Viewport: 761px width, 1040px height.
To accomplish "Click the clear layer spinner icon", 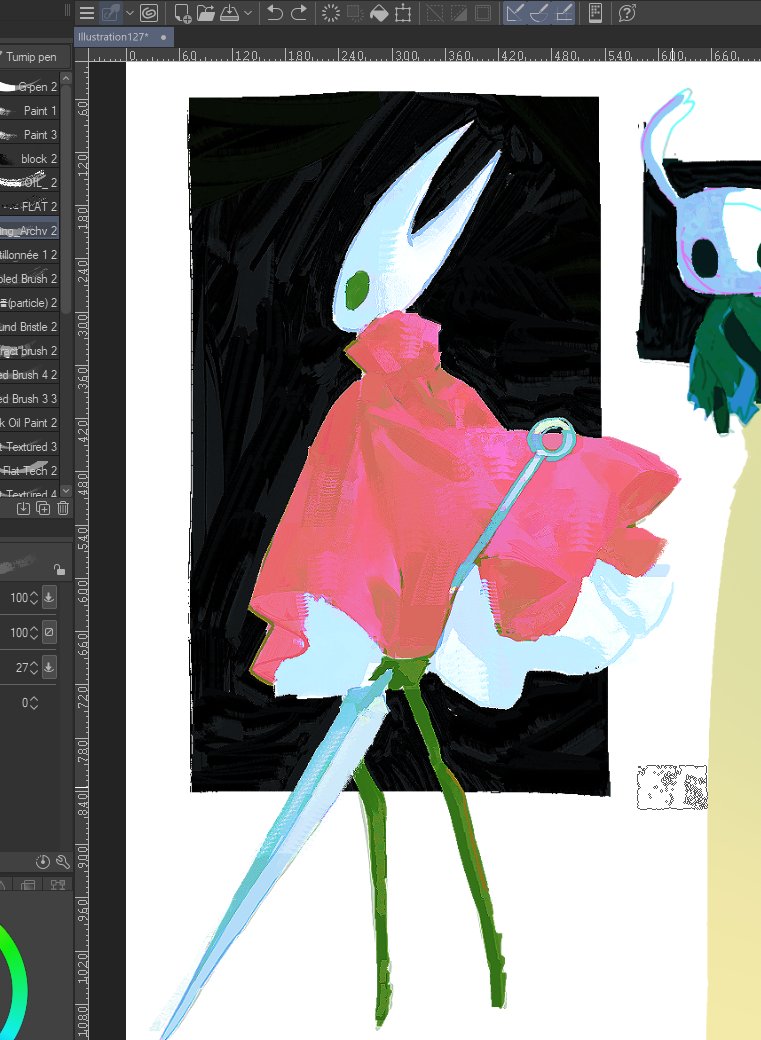I will click(x=330, y=13).
